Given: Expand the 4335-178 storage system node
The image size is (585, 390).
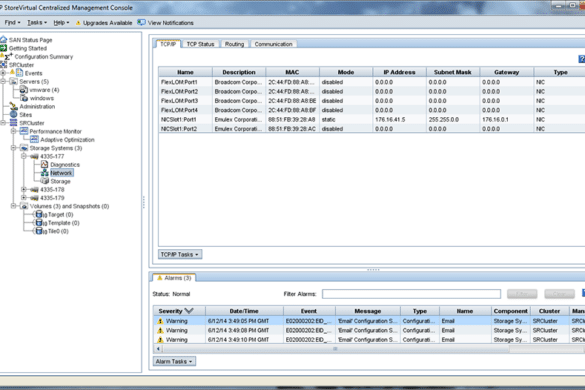Looking at the screenshot, I should coord(24,189).
